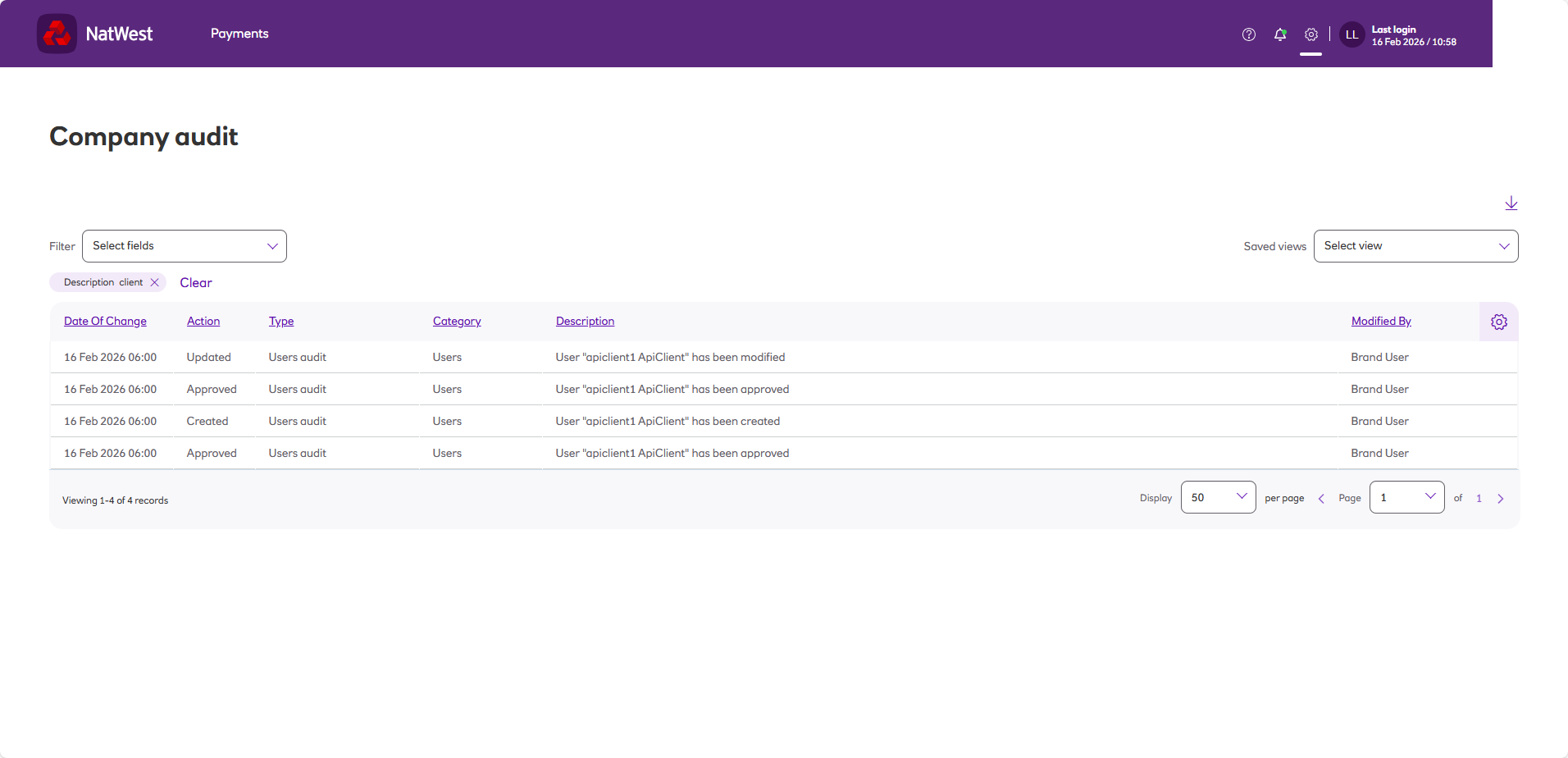This screenshot has width=1568, height=758.
Task: Open table column settings gear
Action: click(x=1499, y=322)
